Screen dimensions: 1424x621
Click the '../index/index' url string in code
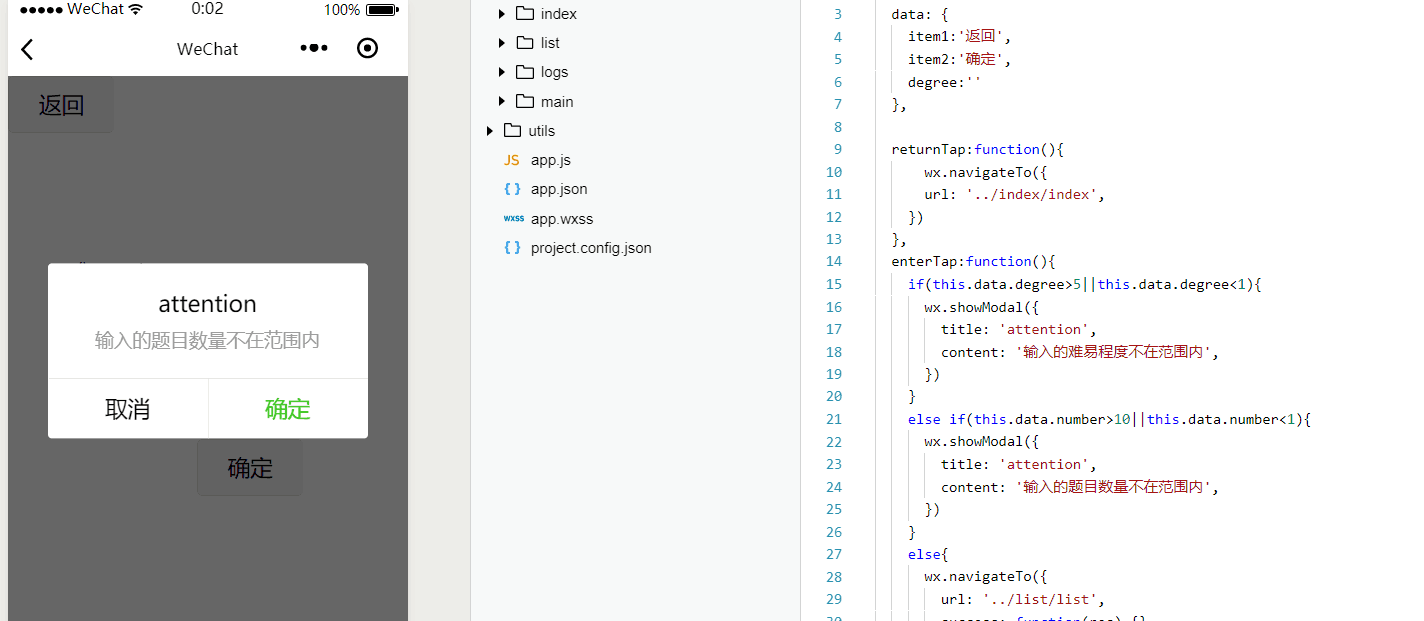tap(1031, 195)
